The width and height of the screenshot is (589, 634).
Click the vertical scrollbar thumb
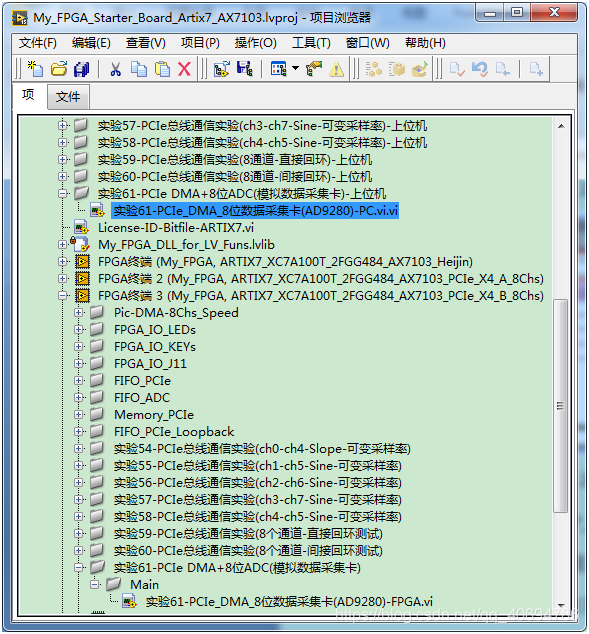(560, 406)
